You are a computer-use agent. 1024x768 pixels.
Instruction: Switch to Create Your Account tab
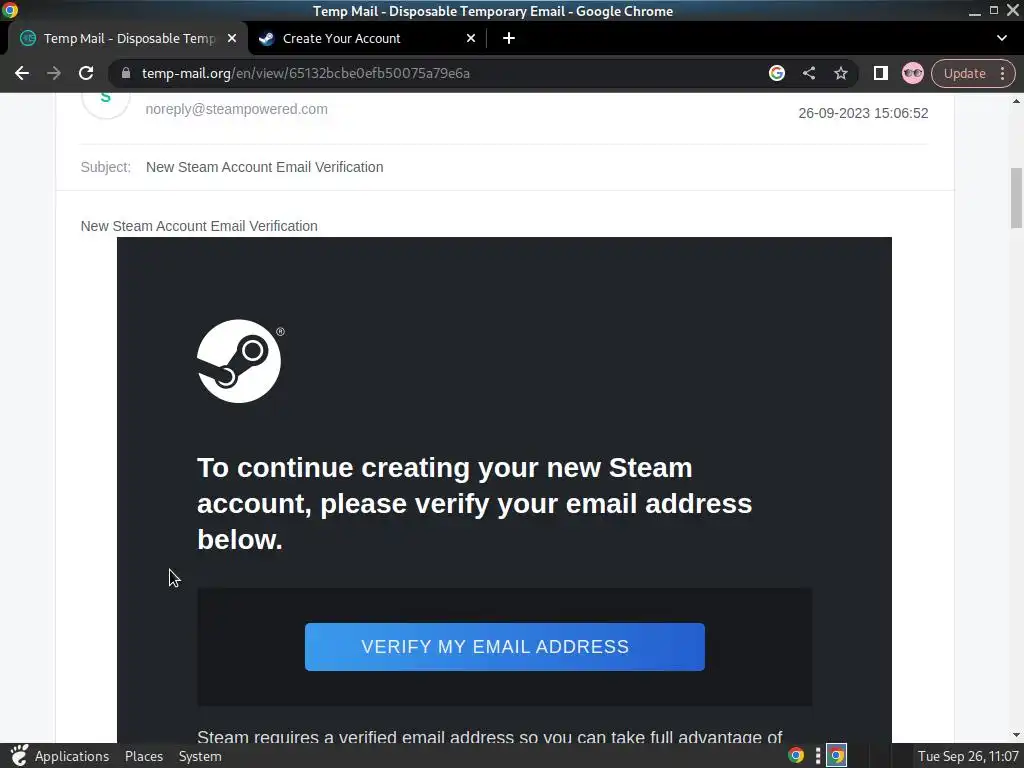[367, 39]
